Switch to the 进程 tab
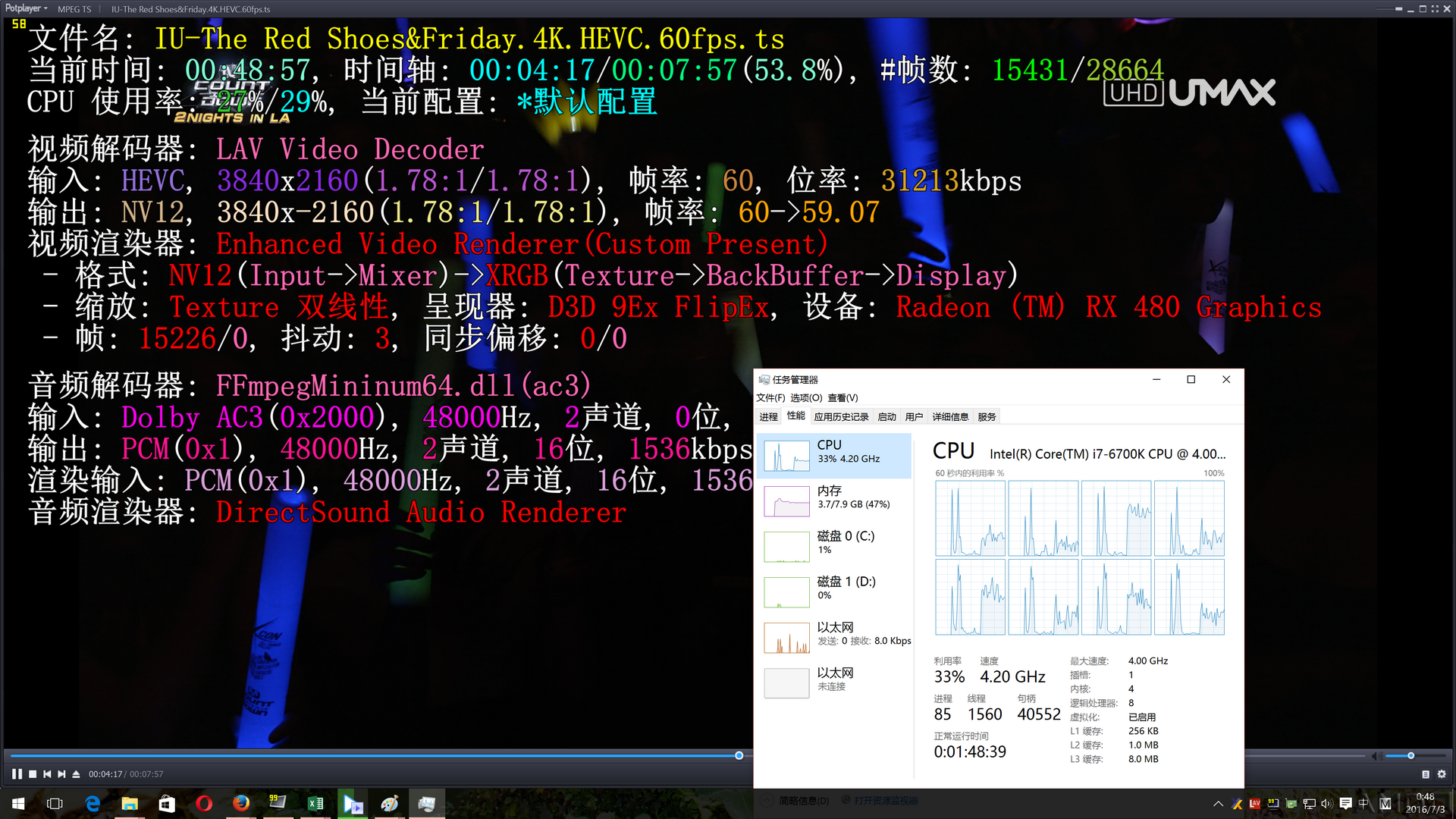 pyautogui.click(x=769, y=416)
